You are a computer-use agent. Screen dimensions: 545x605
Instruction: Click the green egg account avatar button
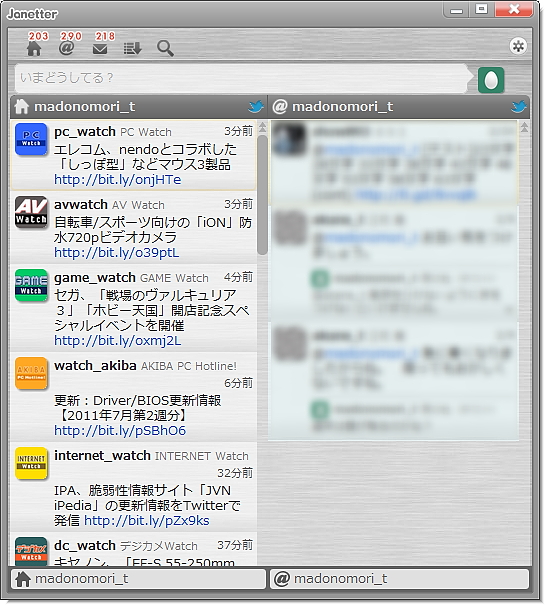[491, 80]
